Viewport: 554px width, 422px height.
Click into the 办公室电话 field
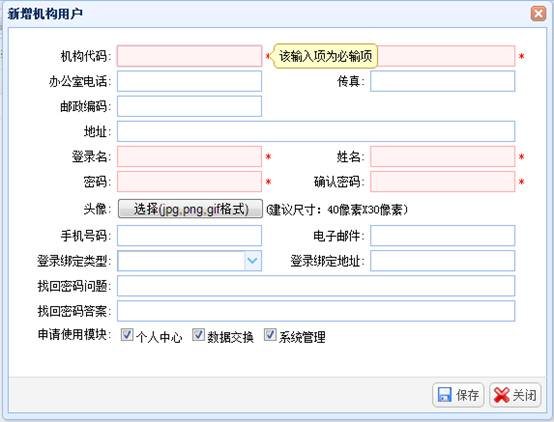point(189,81)
